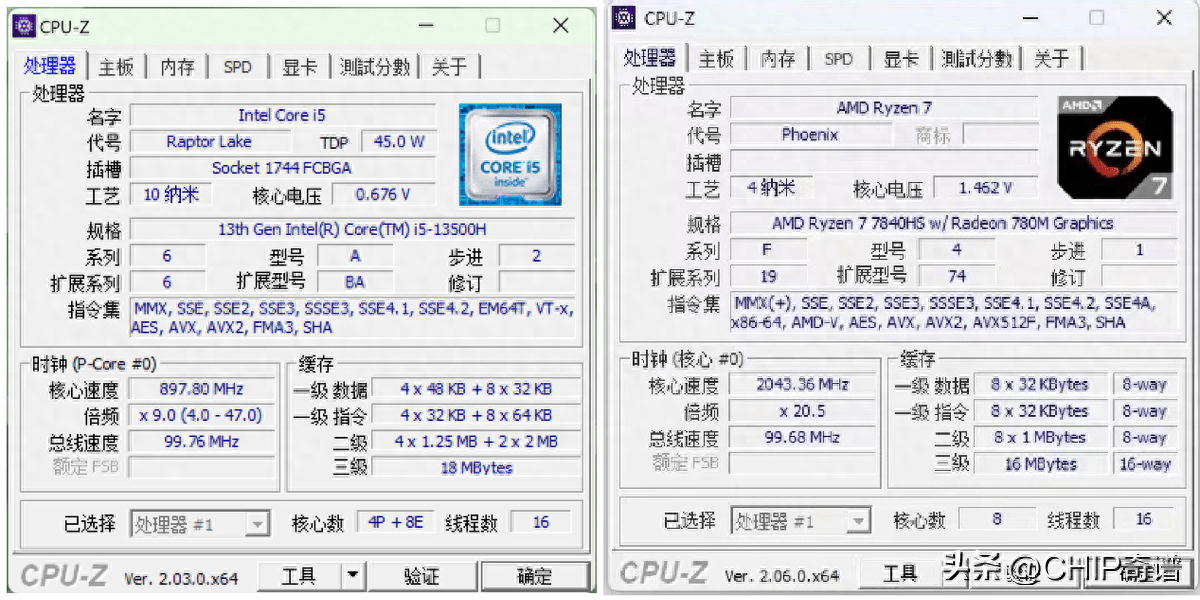
Task: Open 内存 tab in right AMD window
Action: coord(778,59)
